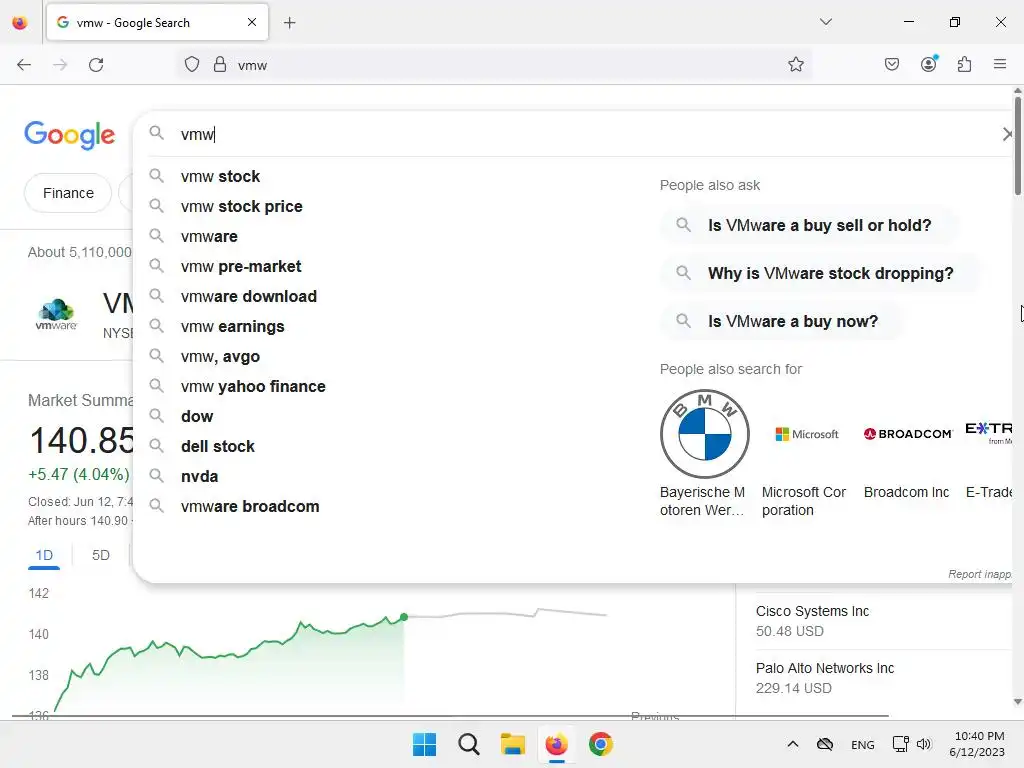Click the ENG language indicator
The image size is (1024, 768).
click(863, 744)
